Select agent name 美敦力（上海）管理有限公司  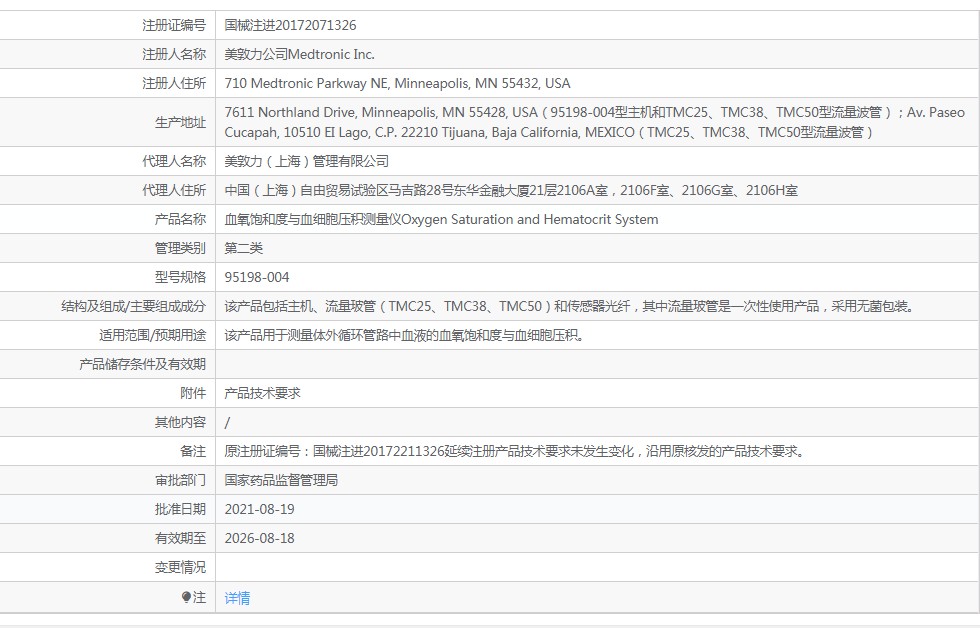tap(307, 161)
